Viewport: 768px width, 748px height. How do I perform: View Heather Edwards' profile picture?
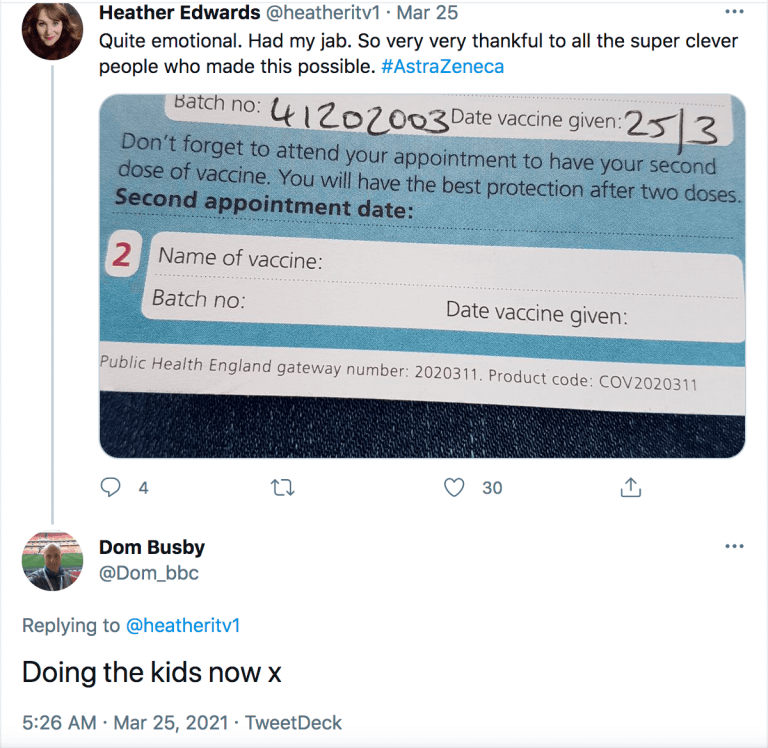51,31
